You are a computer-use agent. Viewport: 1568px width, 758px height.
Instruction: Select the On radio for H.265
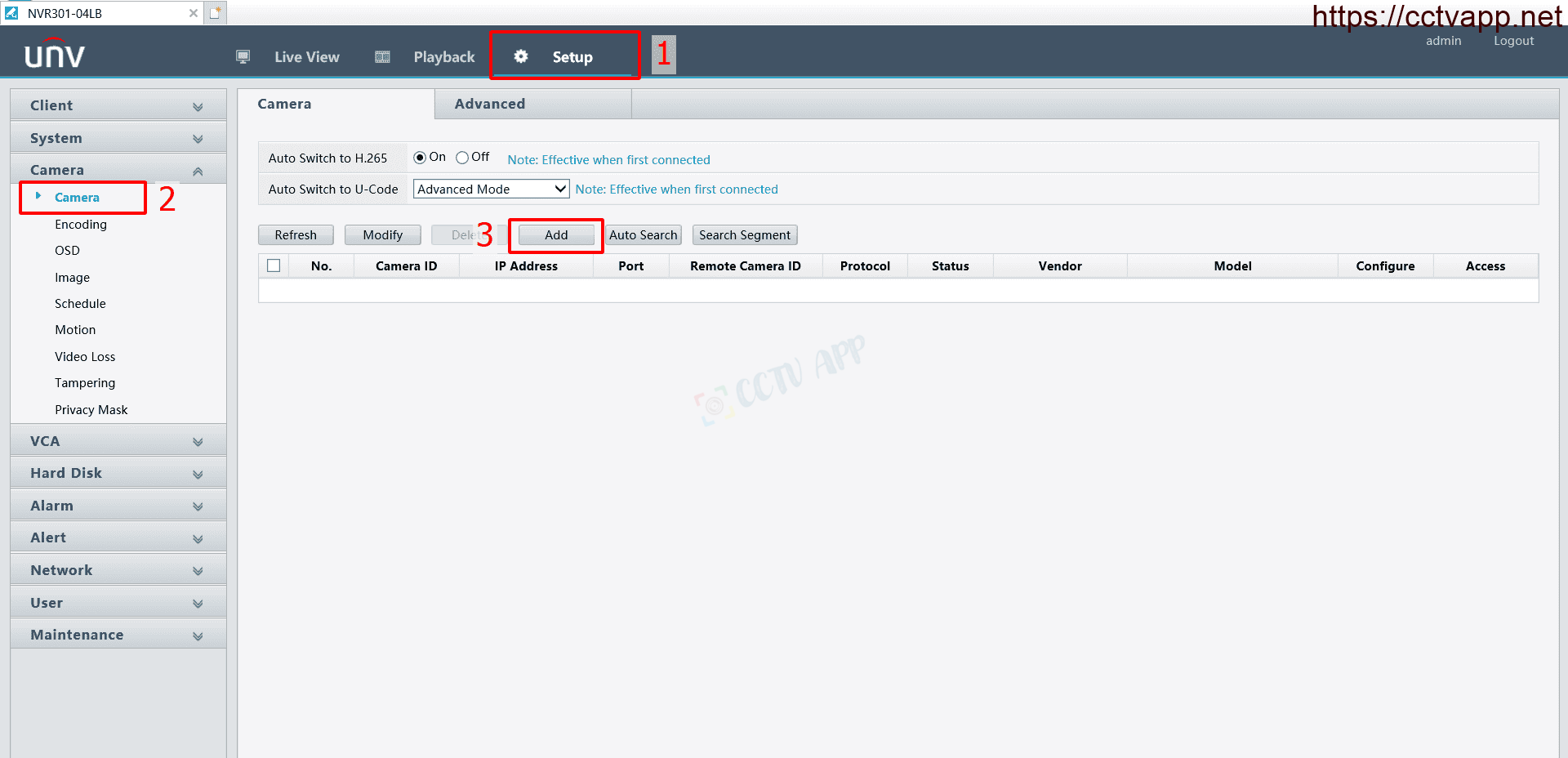[x=420, y=158]
